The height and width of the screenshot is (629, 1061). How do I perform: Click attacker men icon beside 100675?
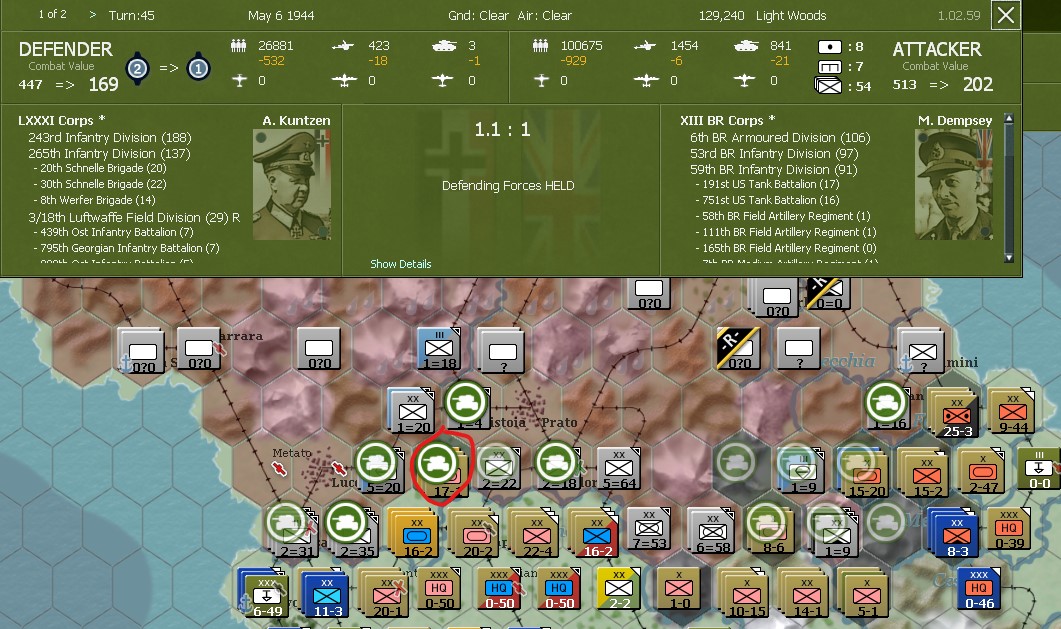coord(541,46)
